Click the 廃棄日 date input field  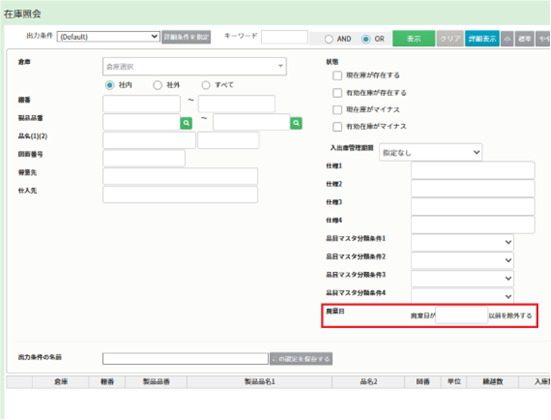pos(461,315)
